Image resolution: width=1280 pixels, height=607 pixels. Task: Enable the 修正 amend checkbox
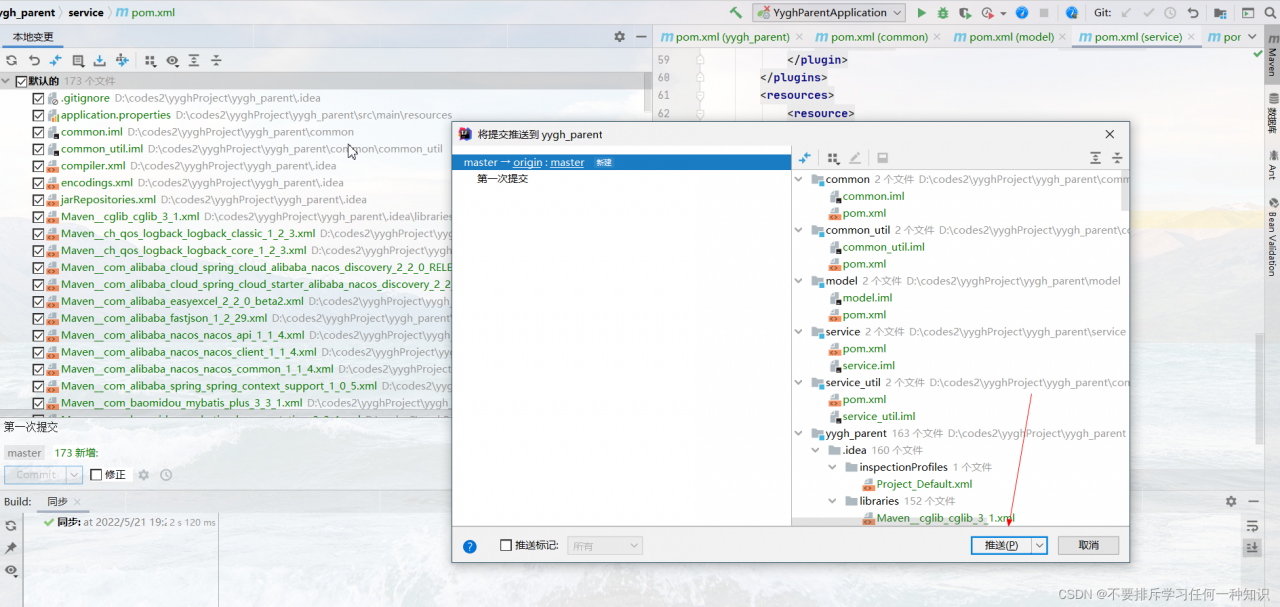point(96,475)
